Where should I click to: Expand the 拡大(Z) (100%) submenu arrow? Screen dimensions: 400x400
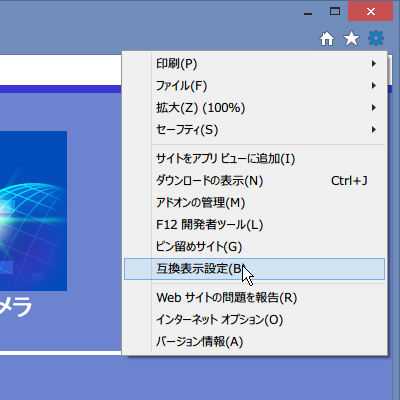coord(374,108)
